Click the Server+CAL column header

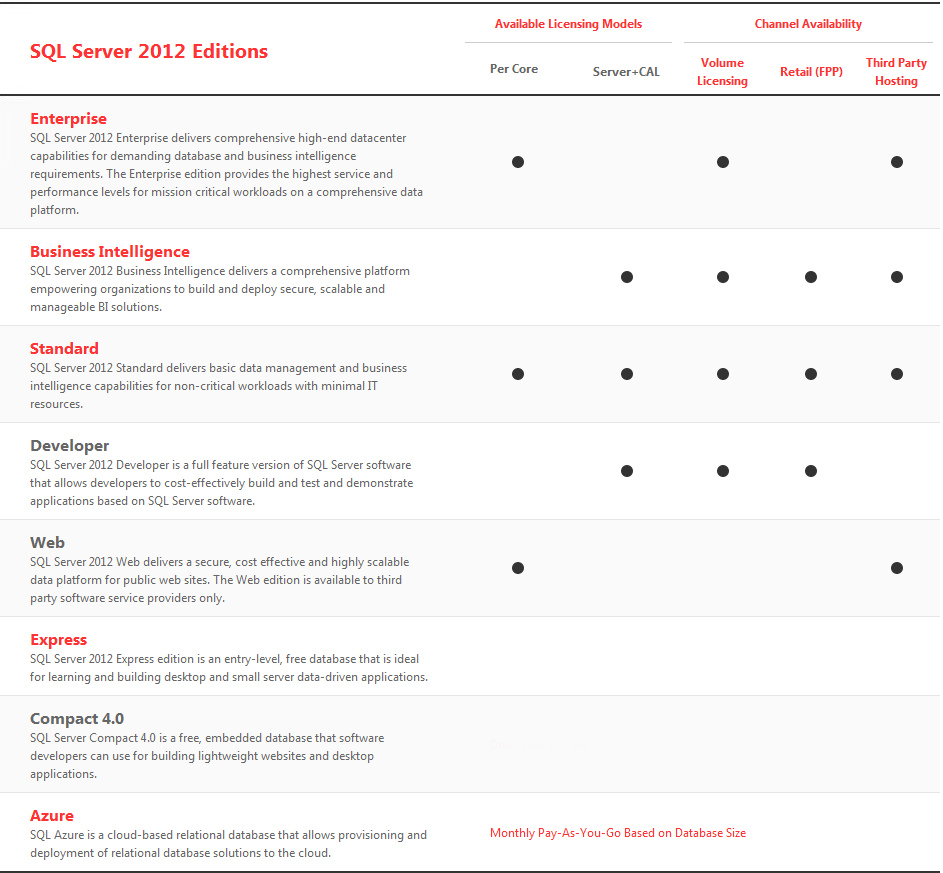click(x=626, y=72)
